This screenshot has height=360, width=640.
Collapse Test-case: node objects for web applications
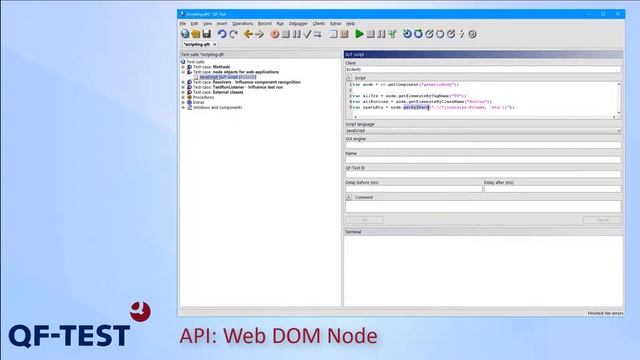coord(183,72)
